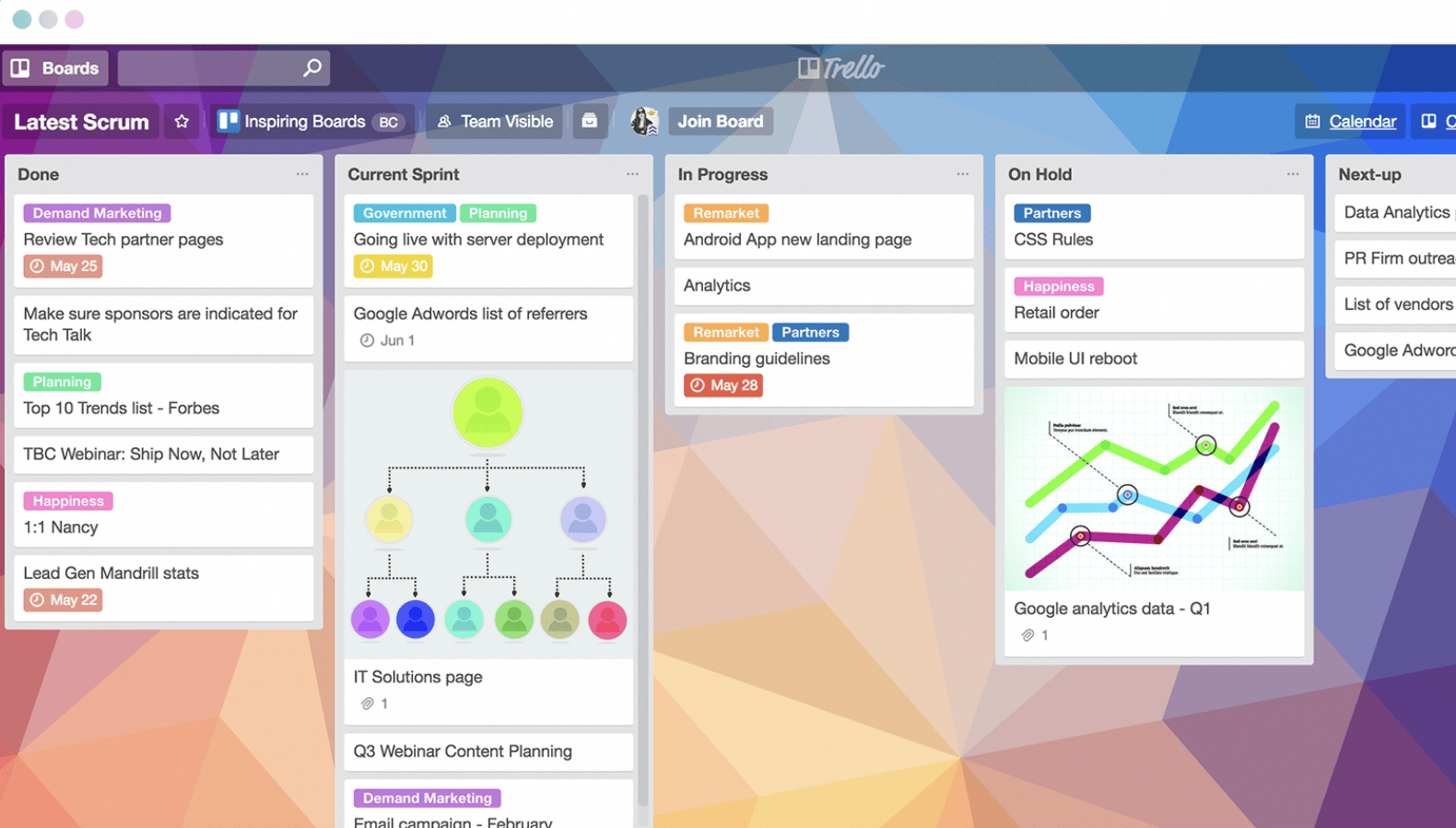Click Happiness label on 1:1 Nancy card

(68, 501)
